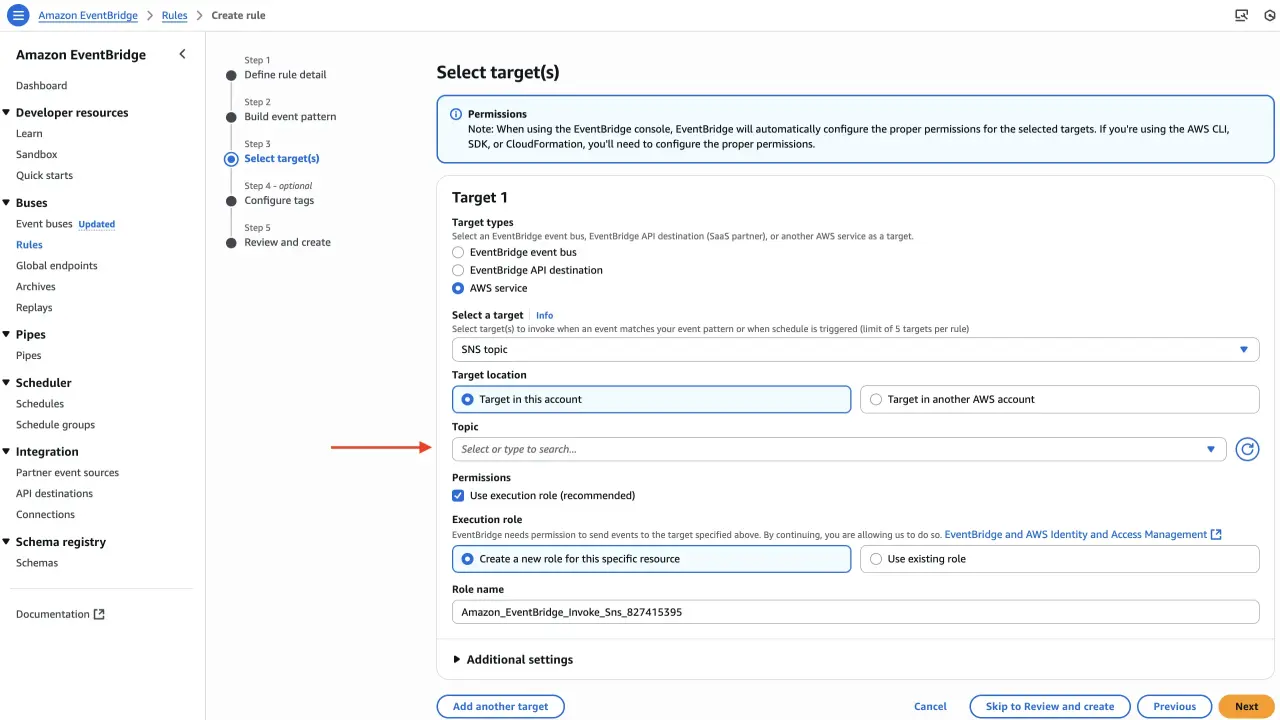Open Quick starts in sidebar
The width and height of the screenshot is (1280, 720).
[x=44, y=176]
